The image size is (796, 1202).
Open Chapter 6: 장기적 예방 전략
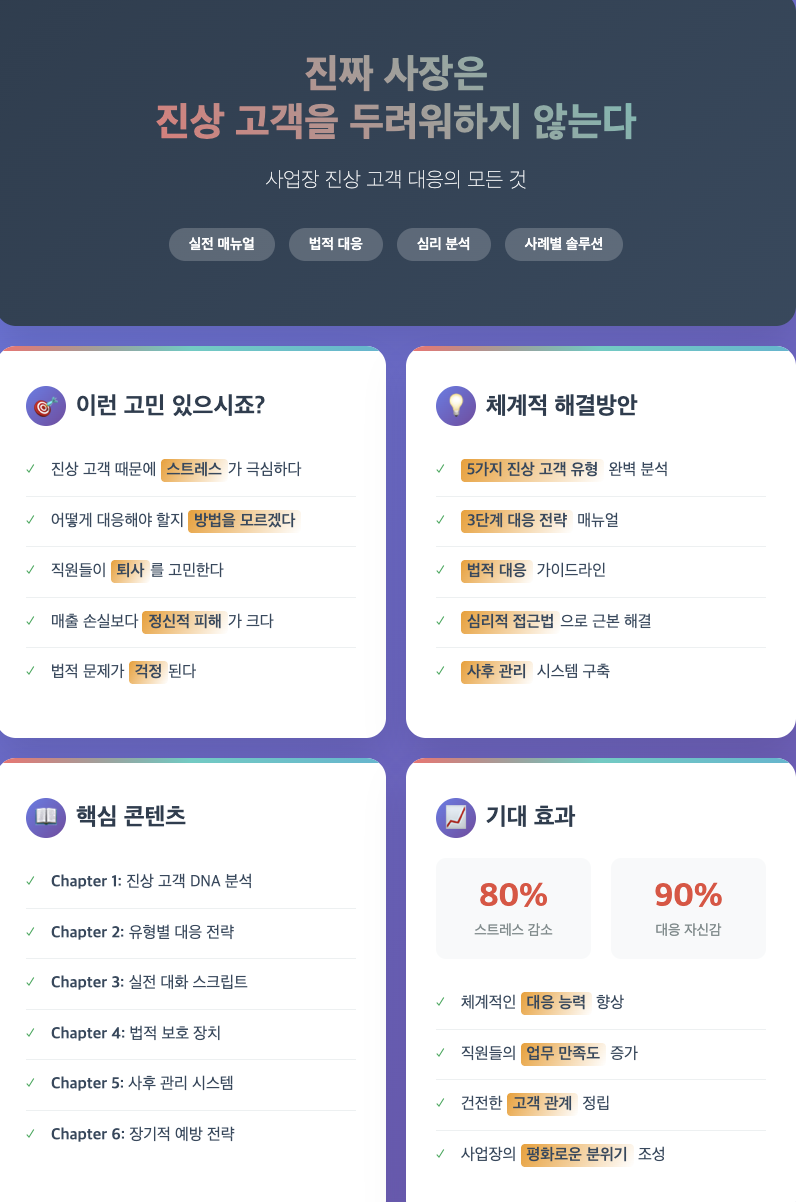(143, 1134)
